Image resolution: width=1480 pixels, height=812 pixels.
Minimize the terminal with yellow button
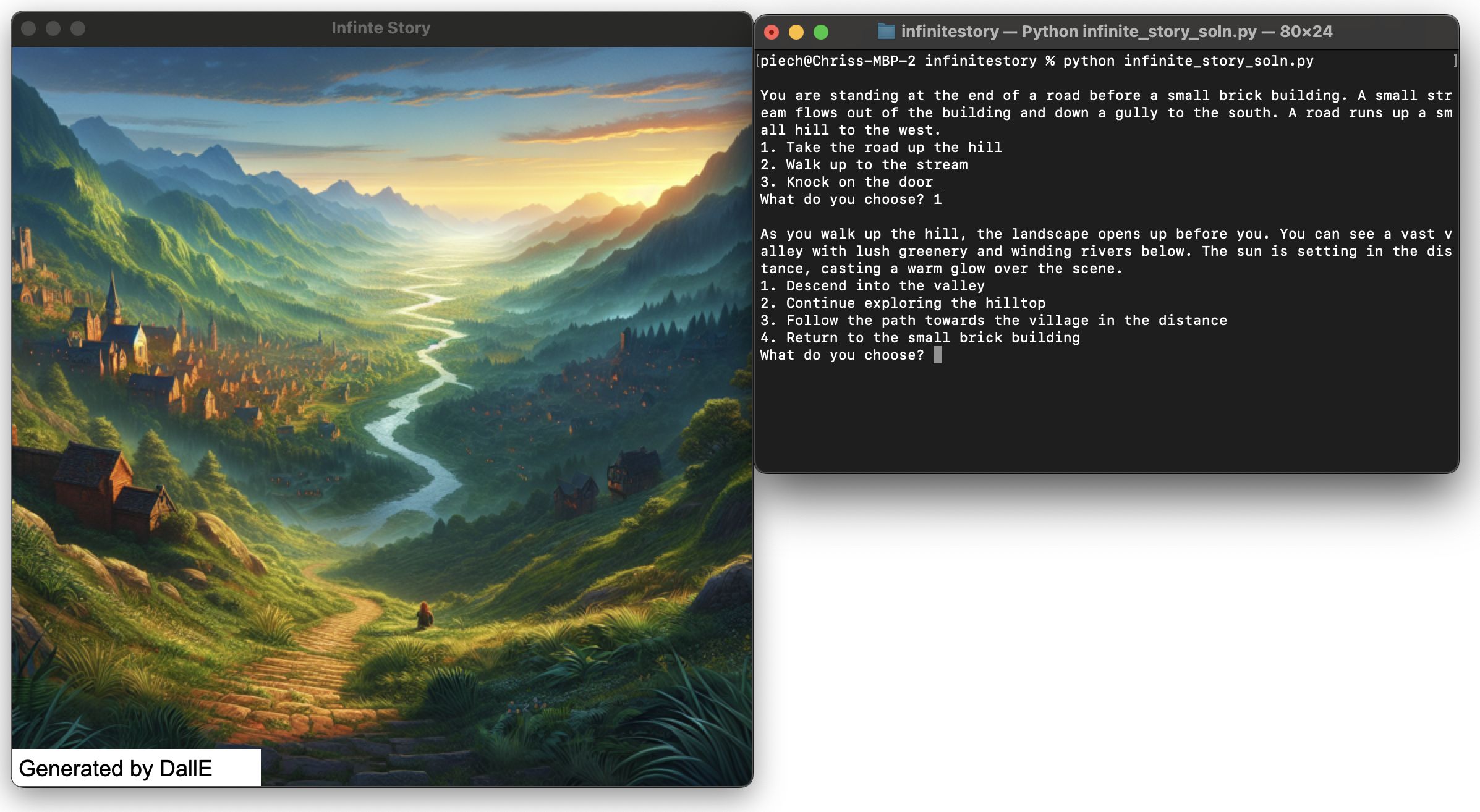(796, 32)
